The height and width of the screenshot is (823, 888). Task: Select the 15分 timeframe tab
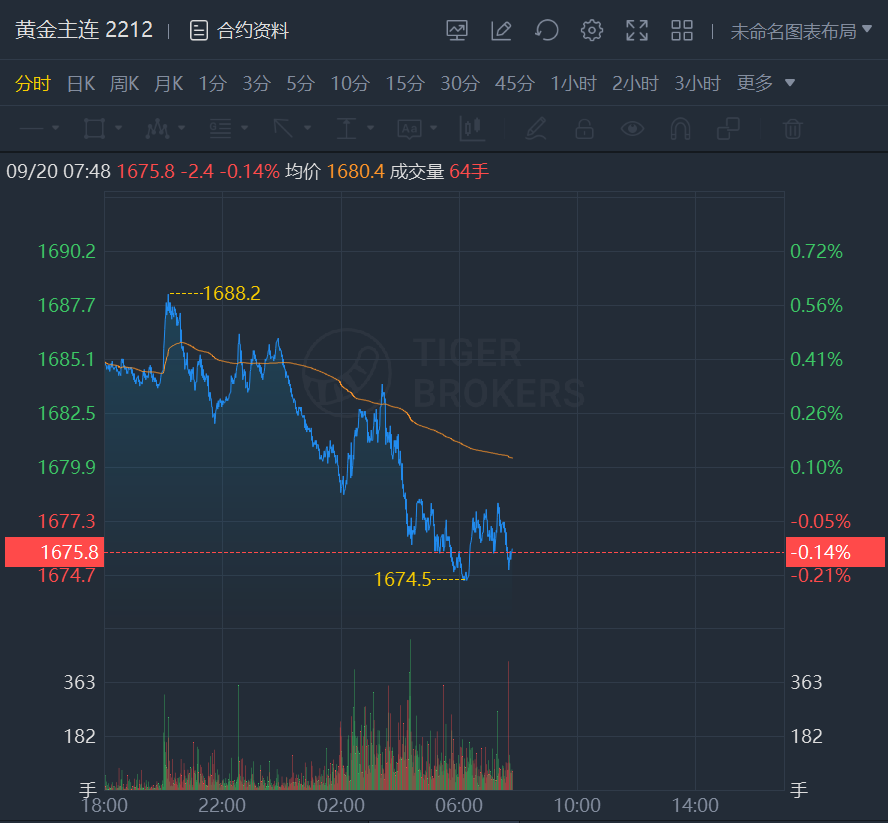point(405,83)
